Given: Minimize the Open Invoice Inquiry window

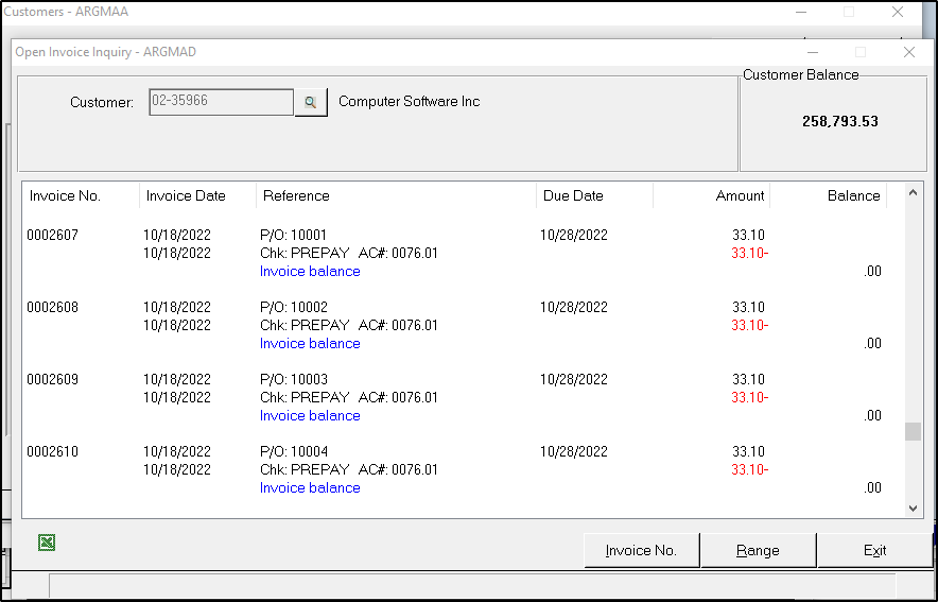Looking at the screenshot, I should pos(812,52).
